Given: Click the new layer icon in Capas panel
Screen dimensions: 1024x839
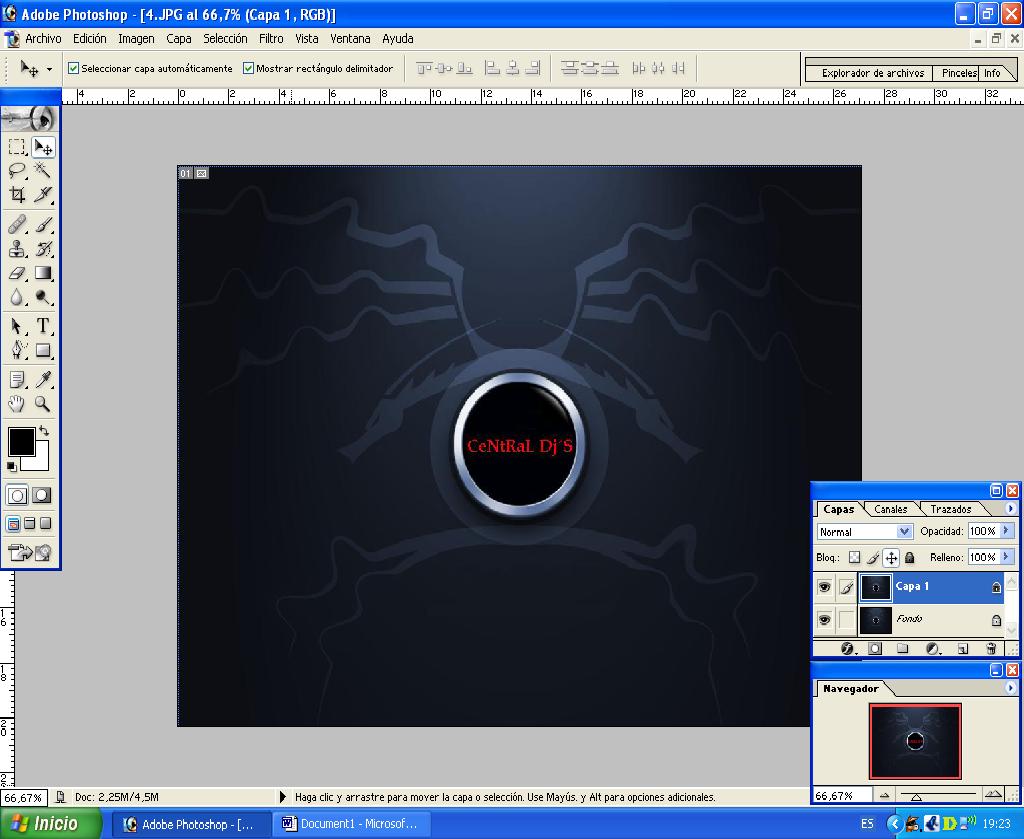Looking at the screenshot, I should click(962, 649).
